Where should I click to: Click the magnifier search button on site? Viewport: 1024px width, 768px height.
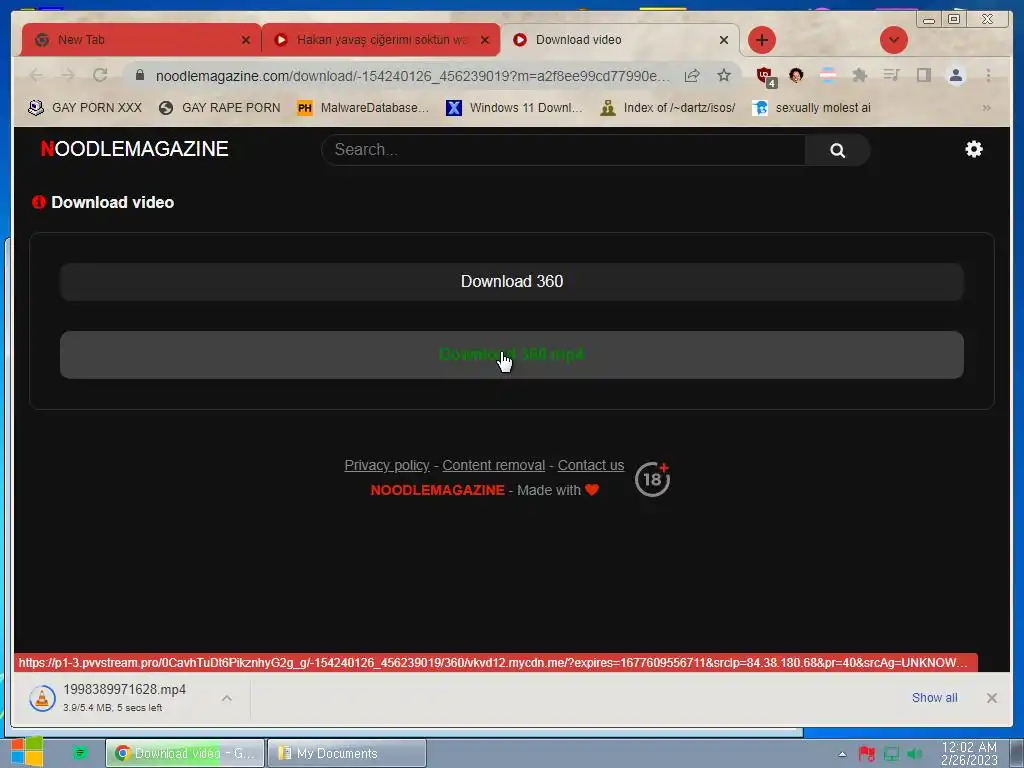pos(838,150)
